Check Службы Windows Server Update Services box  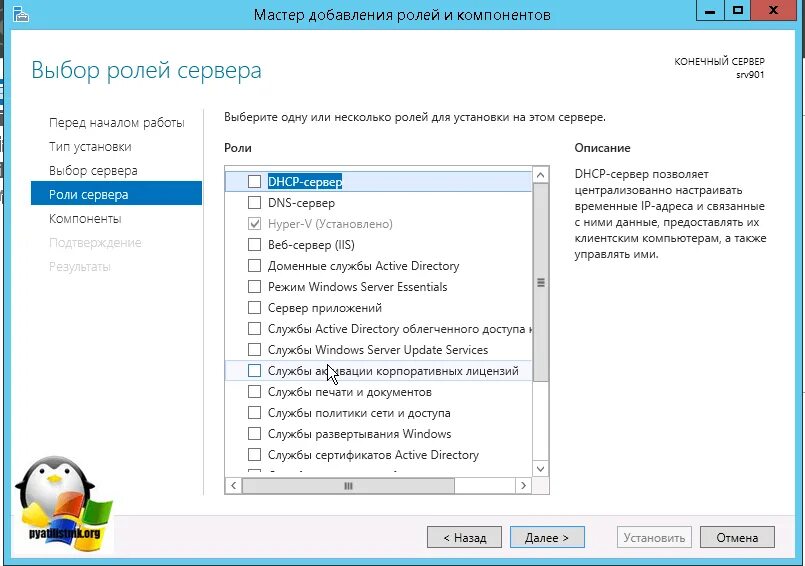coord(254,350)
